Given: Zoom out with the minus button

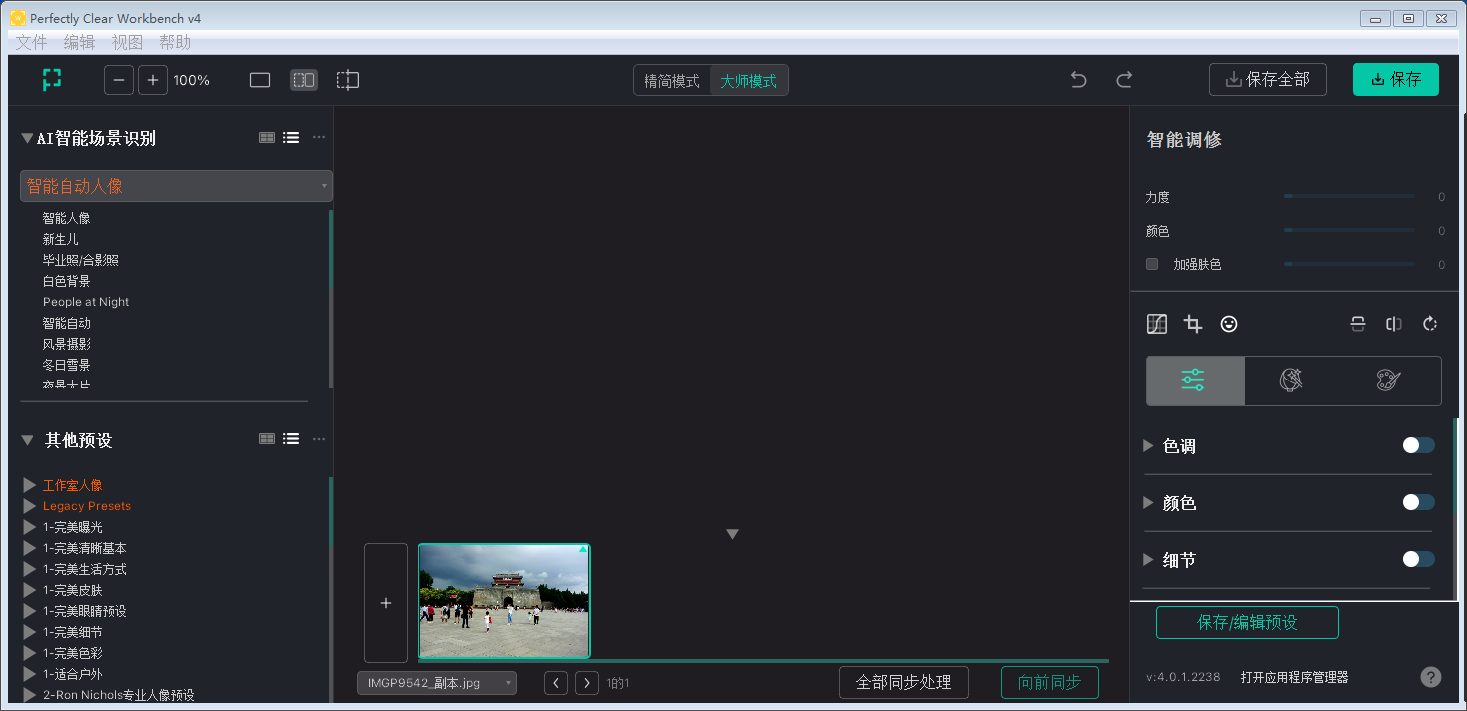Looking at the screenshot, I should point(119,80).
